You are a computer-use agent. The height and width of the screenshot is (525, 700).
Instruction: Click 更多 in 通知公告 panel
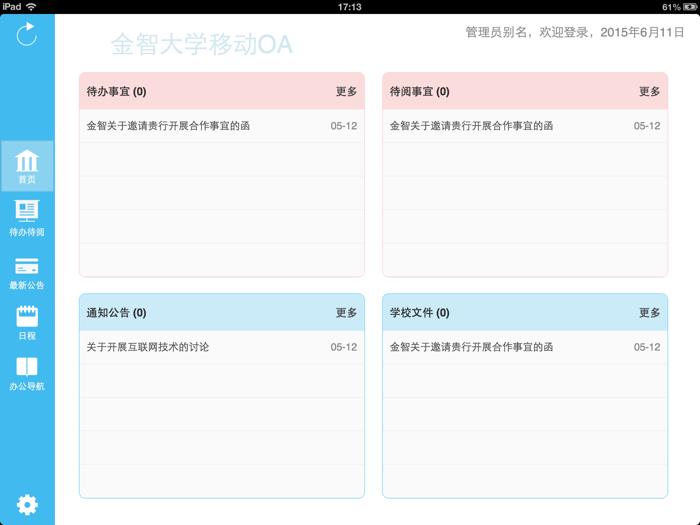346,312
